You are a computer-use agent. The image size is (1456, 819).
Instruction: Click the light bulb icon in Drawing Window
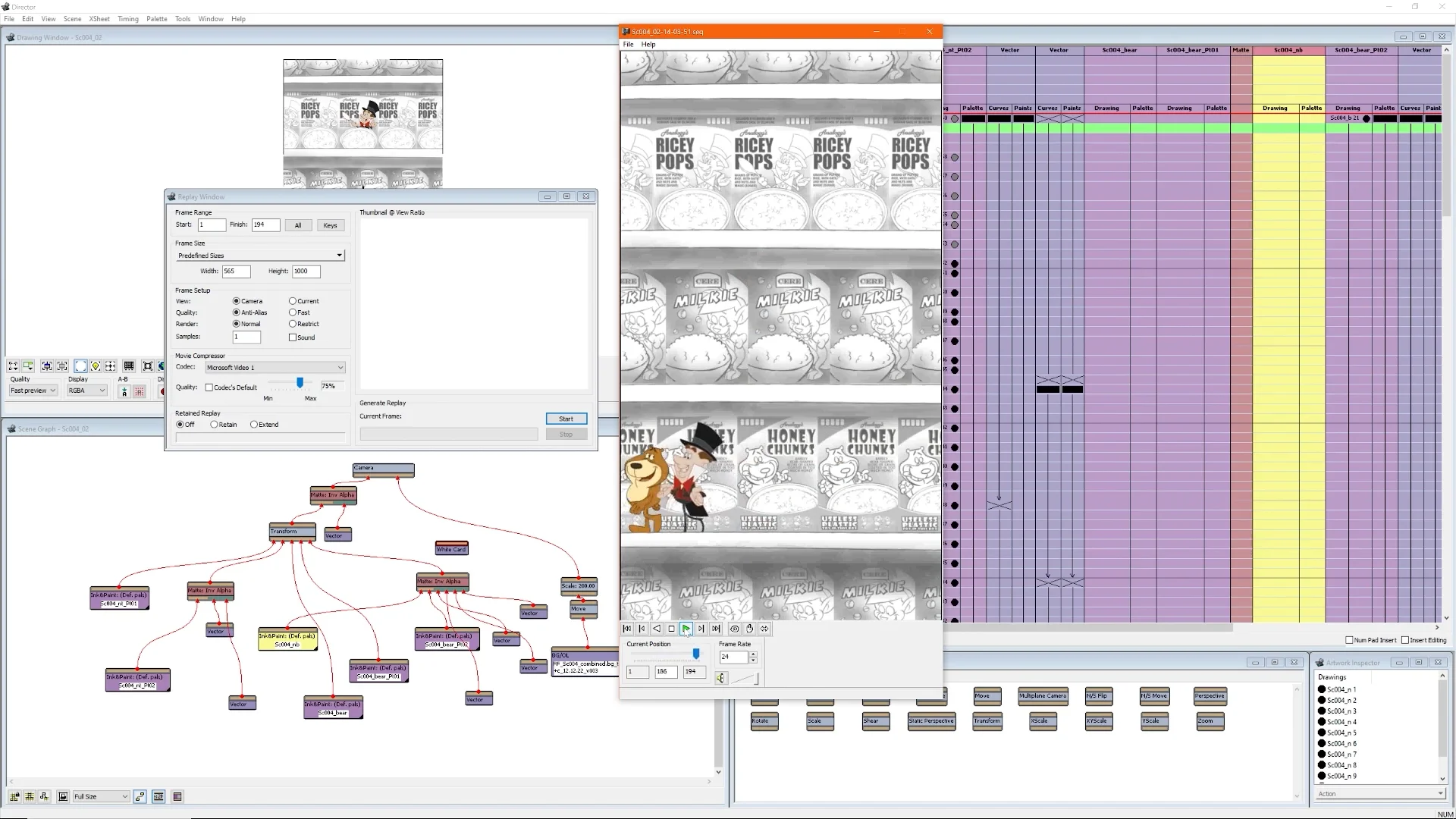96,366
